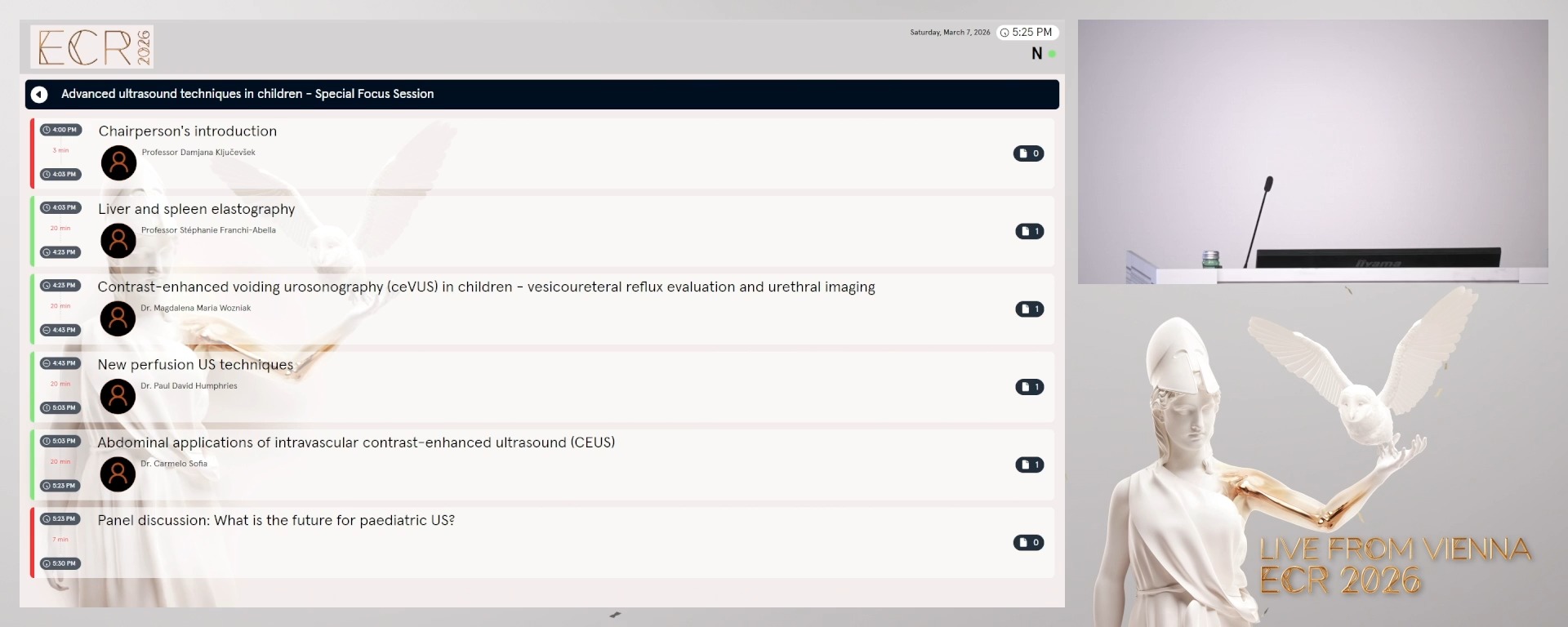
Task: Open documents badge for ceVUS talk
Action: (1029, 309)
